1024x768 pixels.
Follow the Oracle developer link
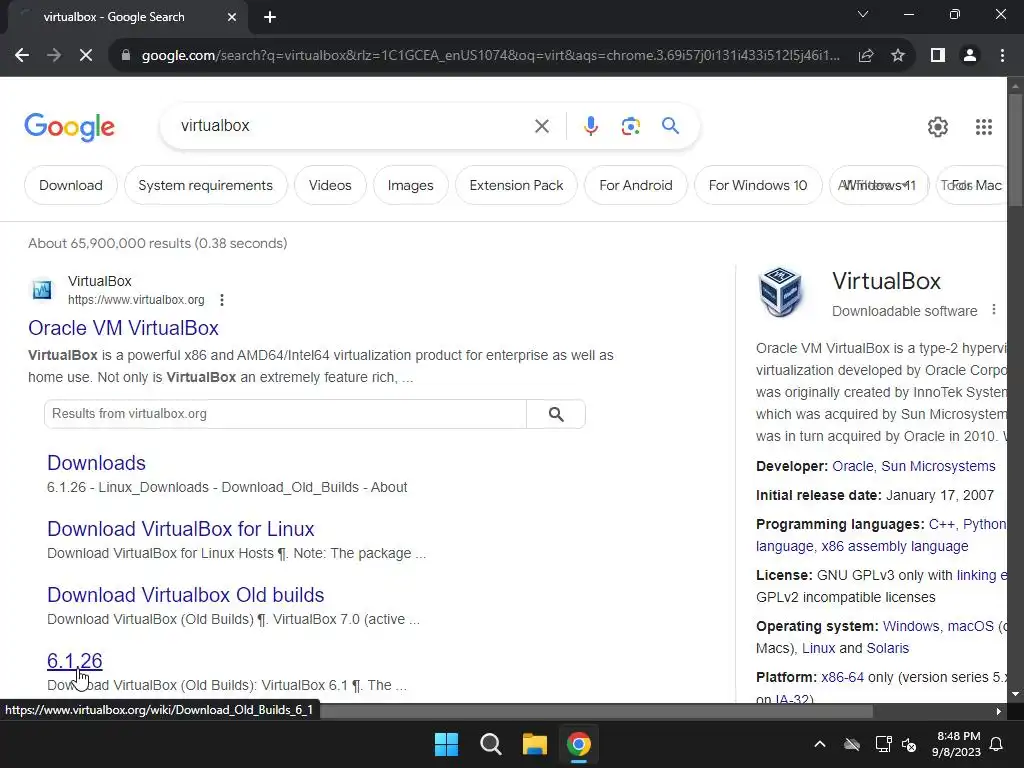852,466
